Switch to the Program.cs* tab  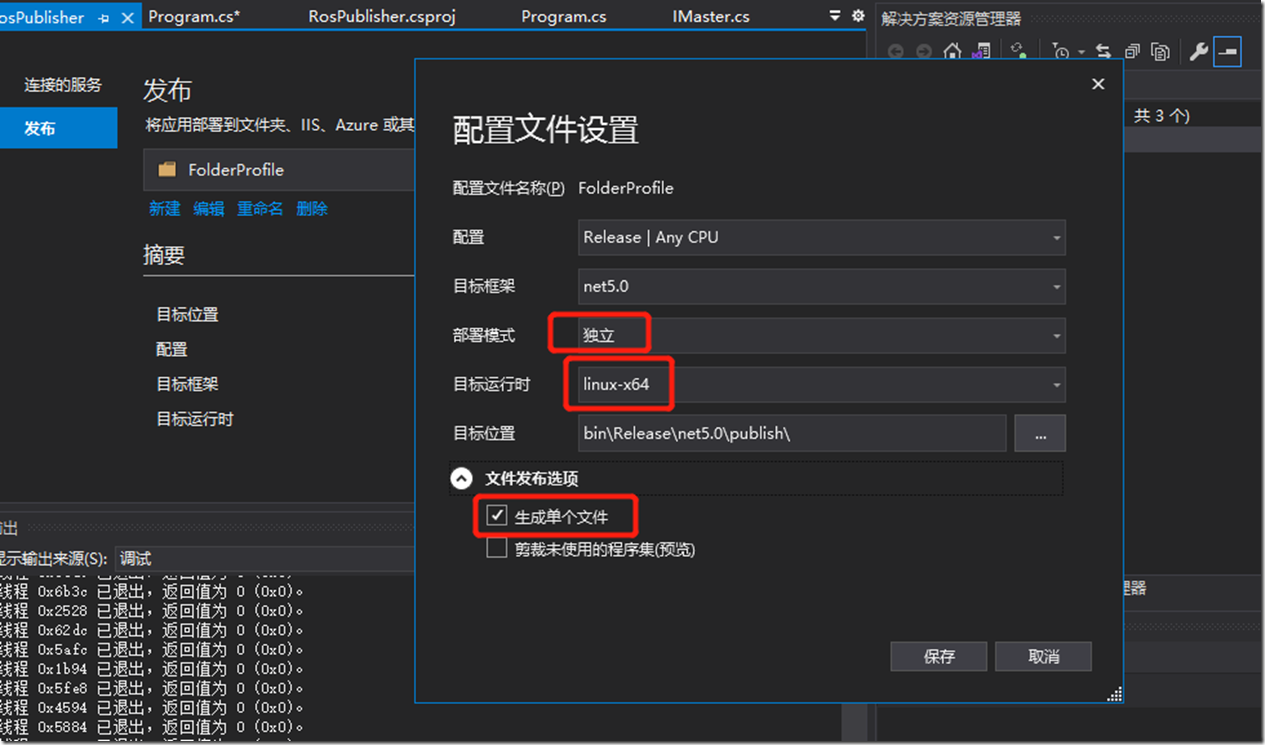(x=194, y=16)
